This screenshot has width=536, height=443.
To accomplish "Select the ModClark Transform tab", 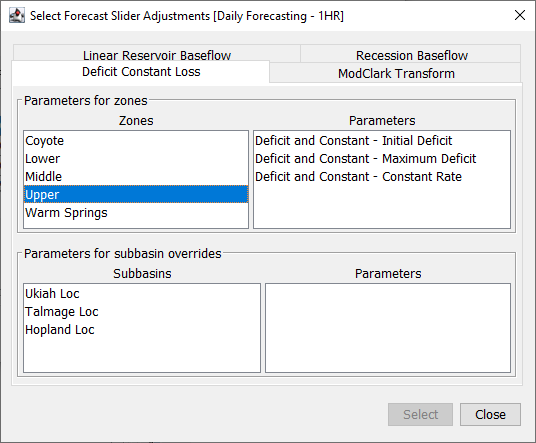I will 396,73.
